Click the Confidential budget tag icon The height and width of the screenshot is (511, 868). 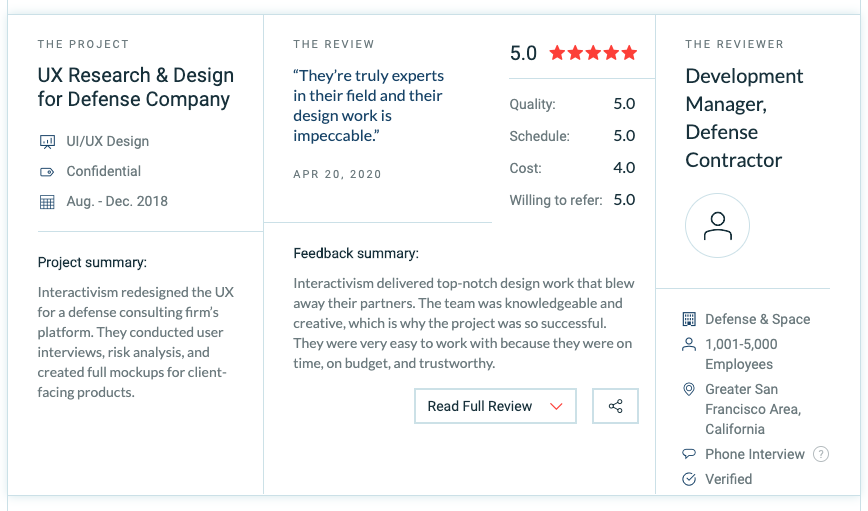pyautogui.click(x=47, y=172)
